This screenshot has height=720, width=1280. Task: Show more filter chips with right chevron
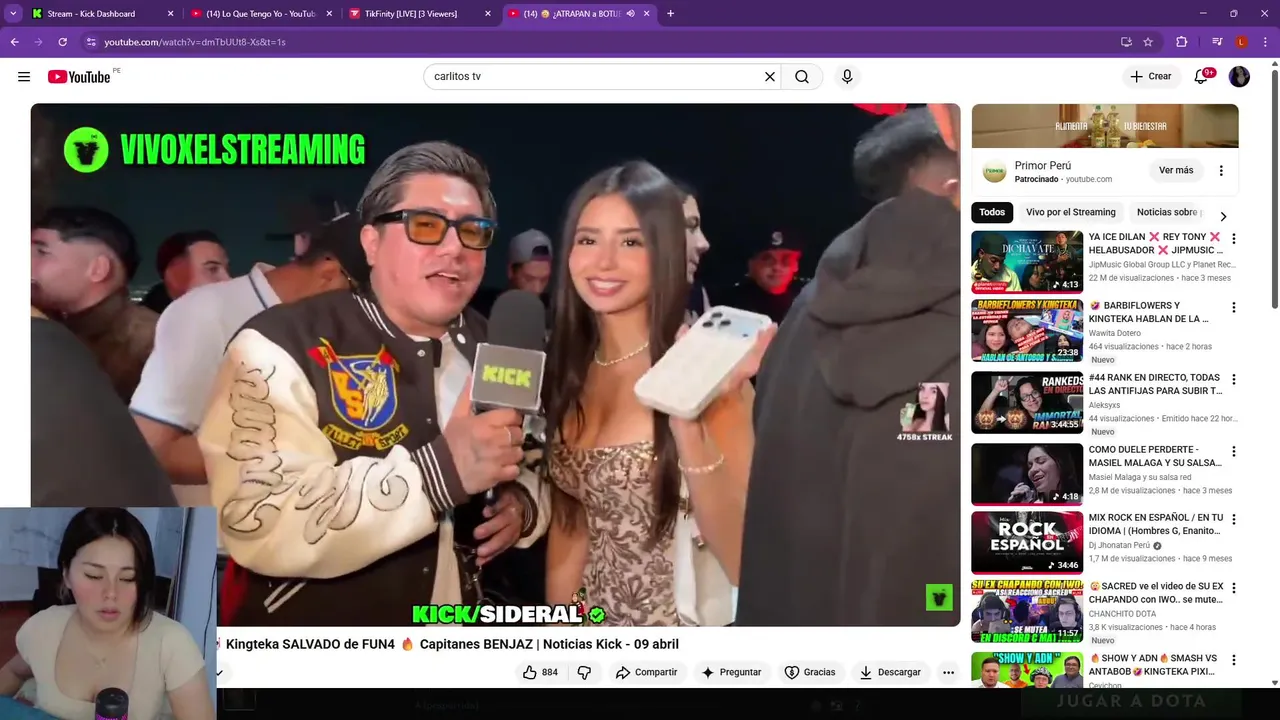[1223, 216]
